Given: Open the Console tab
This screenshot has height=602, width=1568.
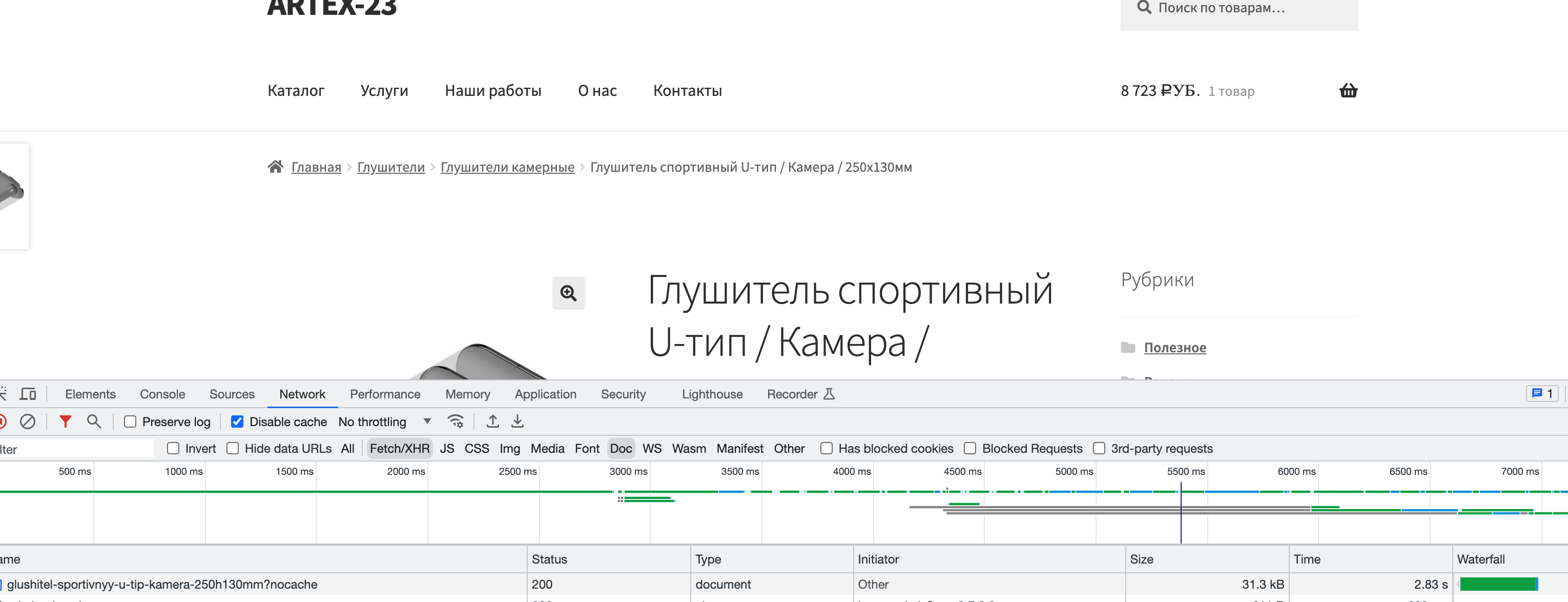Looking at the screenshot, I should tap(162, 394).
